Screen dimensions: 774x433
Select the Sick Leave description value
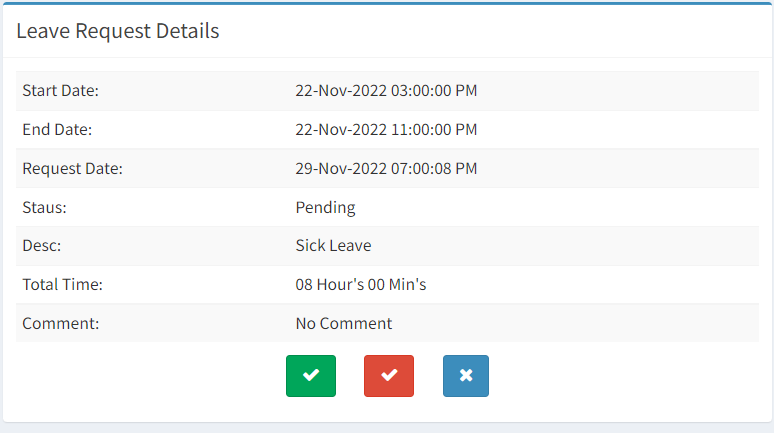tap(333, 246)
